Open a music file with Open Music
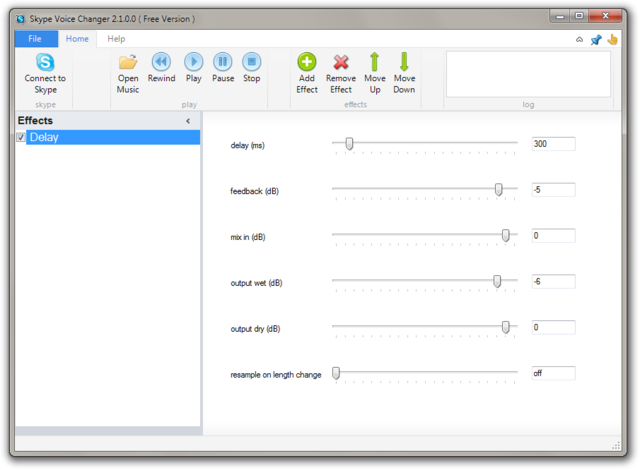 128,73
